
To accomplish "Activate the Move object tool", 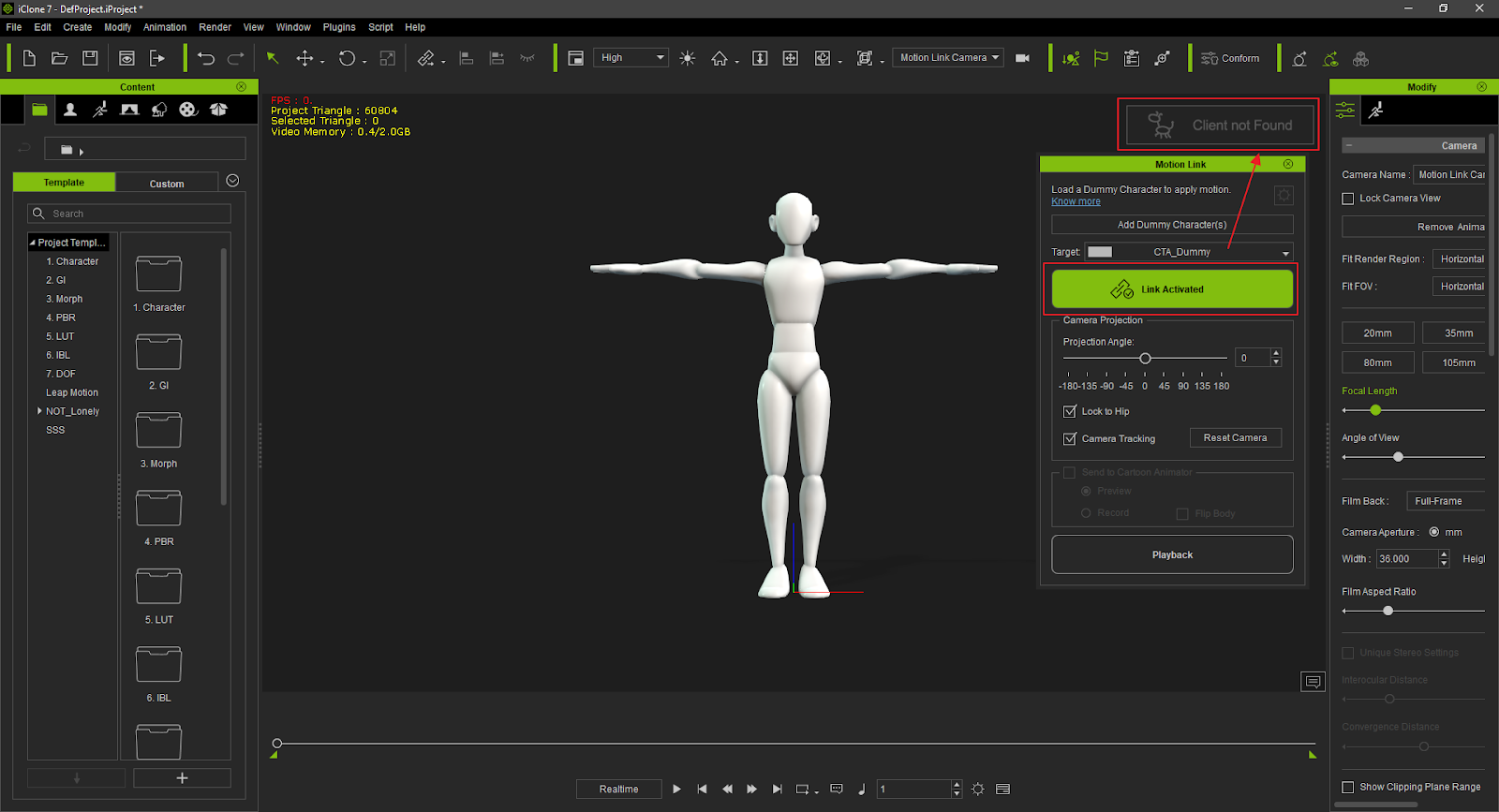I will click(304, 58).
